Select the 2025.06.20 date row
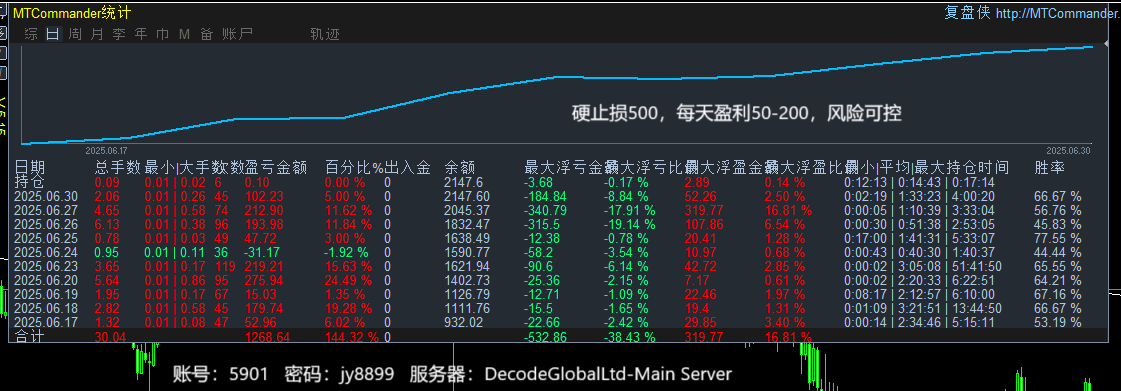The image size is (1121, 391). 46,280
